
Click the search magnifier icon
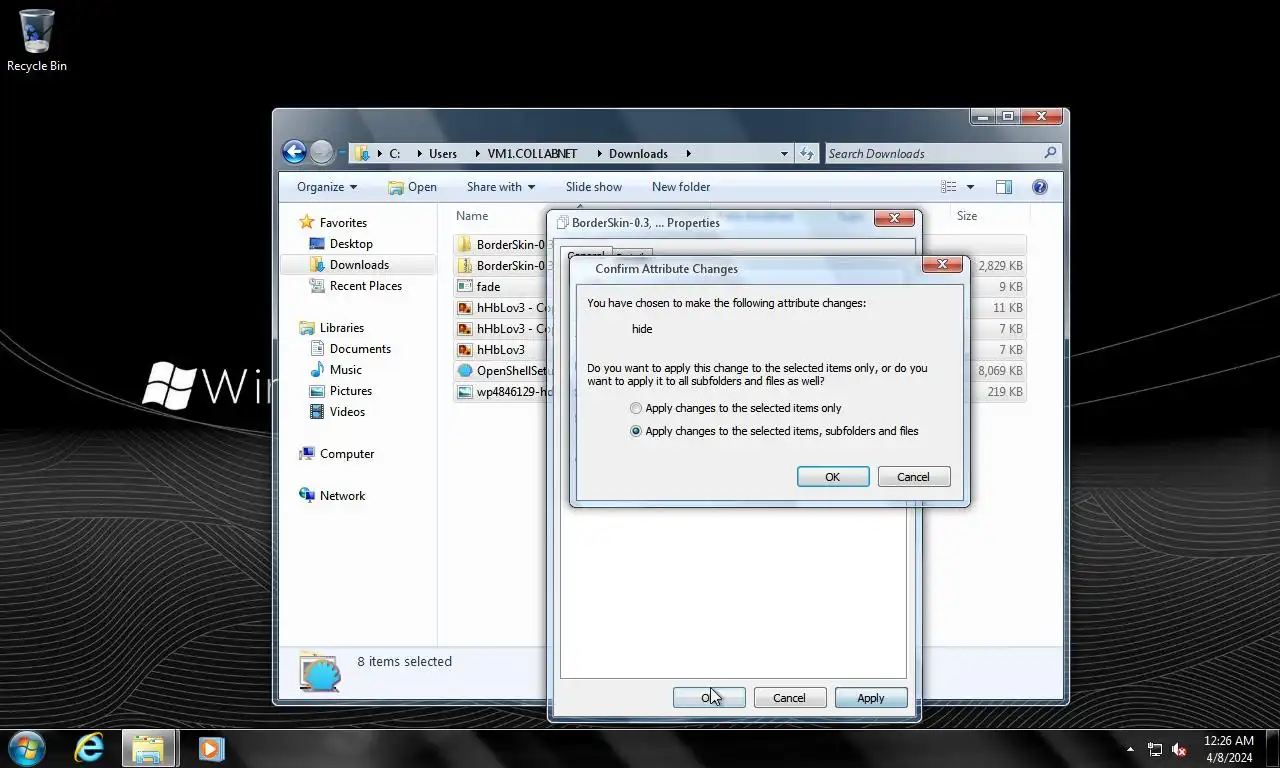tap(1050, 153)
